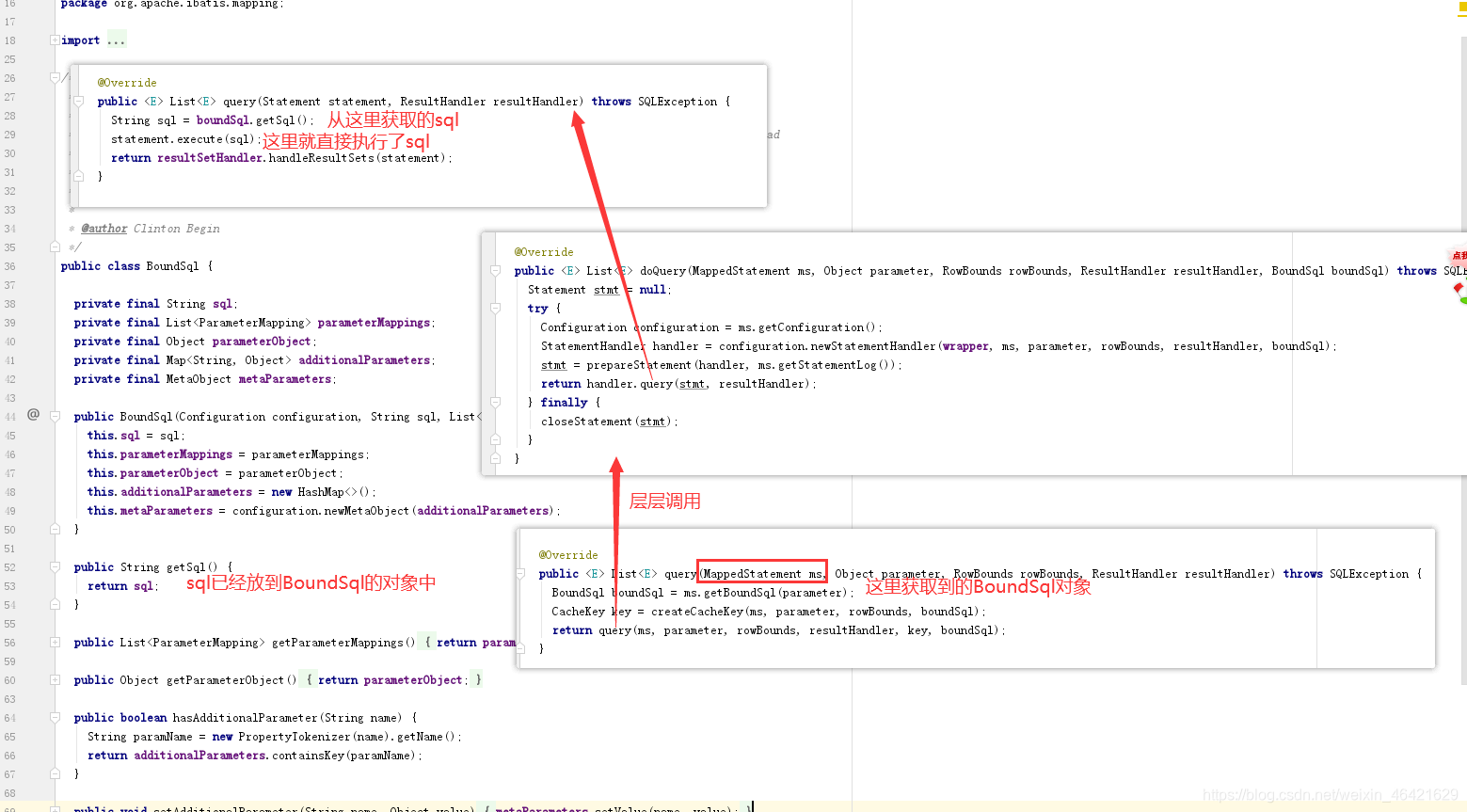1467x812 pixels.
Task: Click the red flag icon near the screen's right edge
Action: (x=1458, y=287)
